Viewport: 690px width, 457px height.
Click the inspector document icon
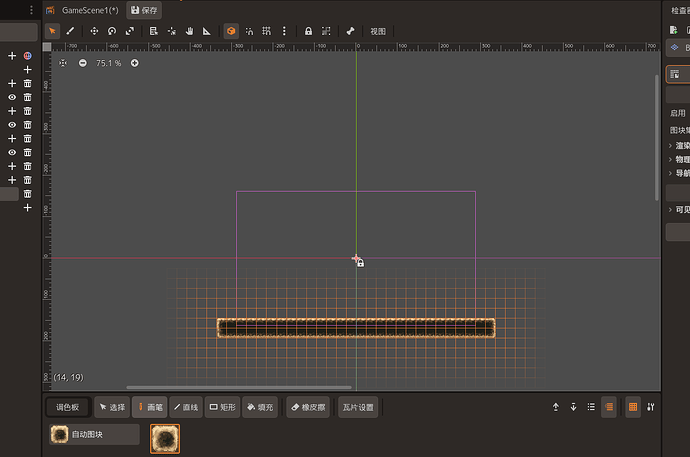pos(673,30)
